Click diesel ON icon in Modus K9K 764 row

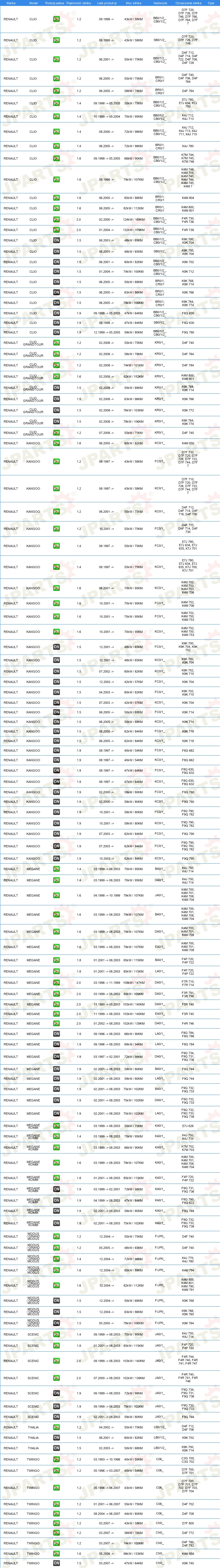56,1323
